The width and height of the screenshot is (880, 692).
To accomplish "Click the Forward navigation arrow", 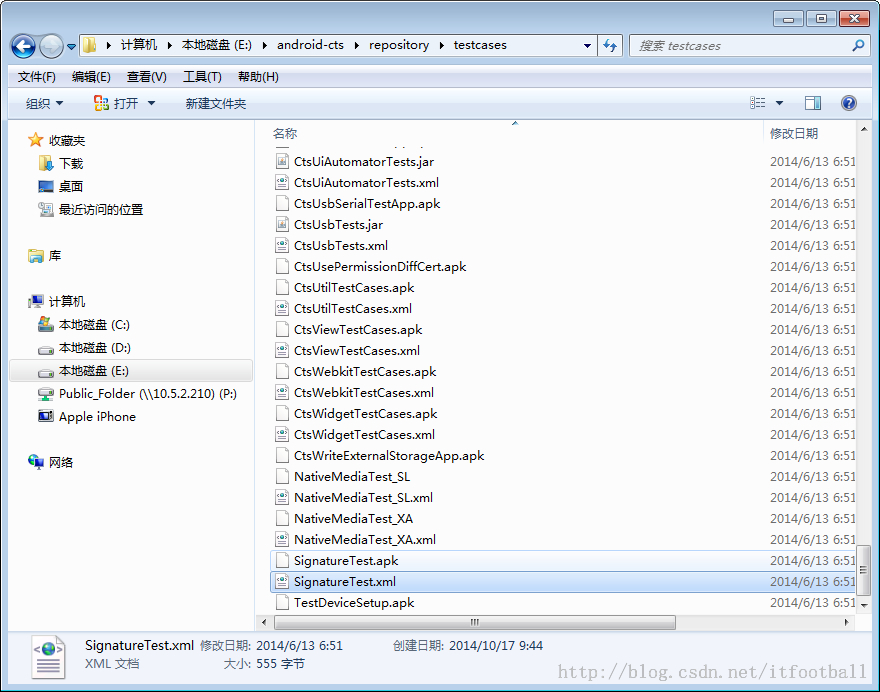I will click(52, 46).
